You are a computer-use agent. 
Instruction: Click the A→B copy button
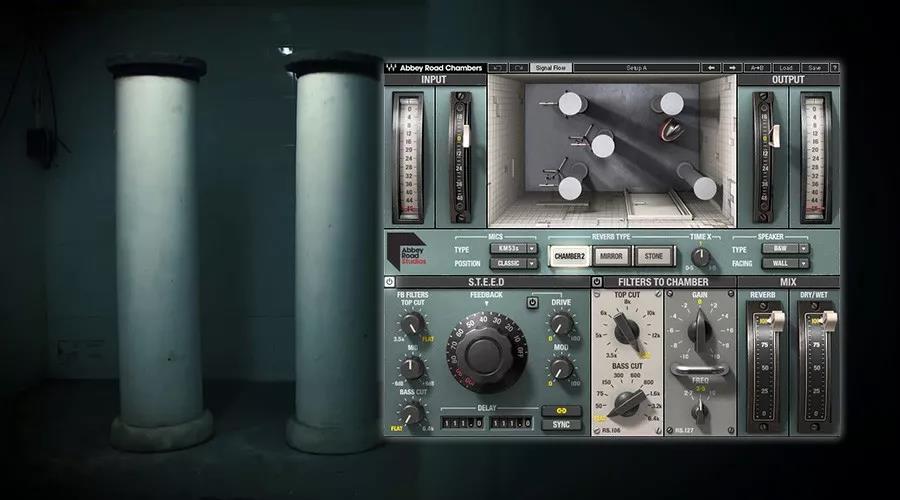pos(757,68)
